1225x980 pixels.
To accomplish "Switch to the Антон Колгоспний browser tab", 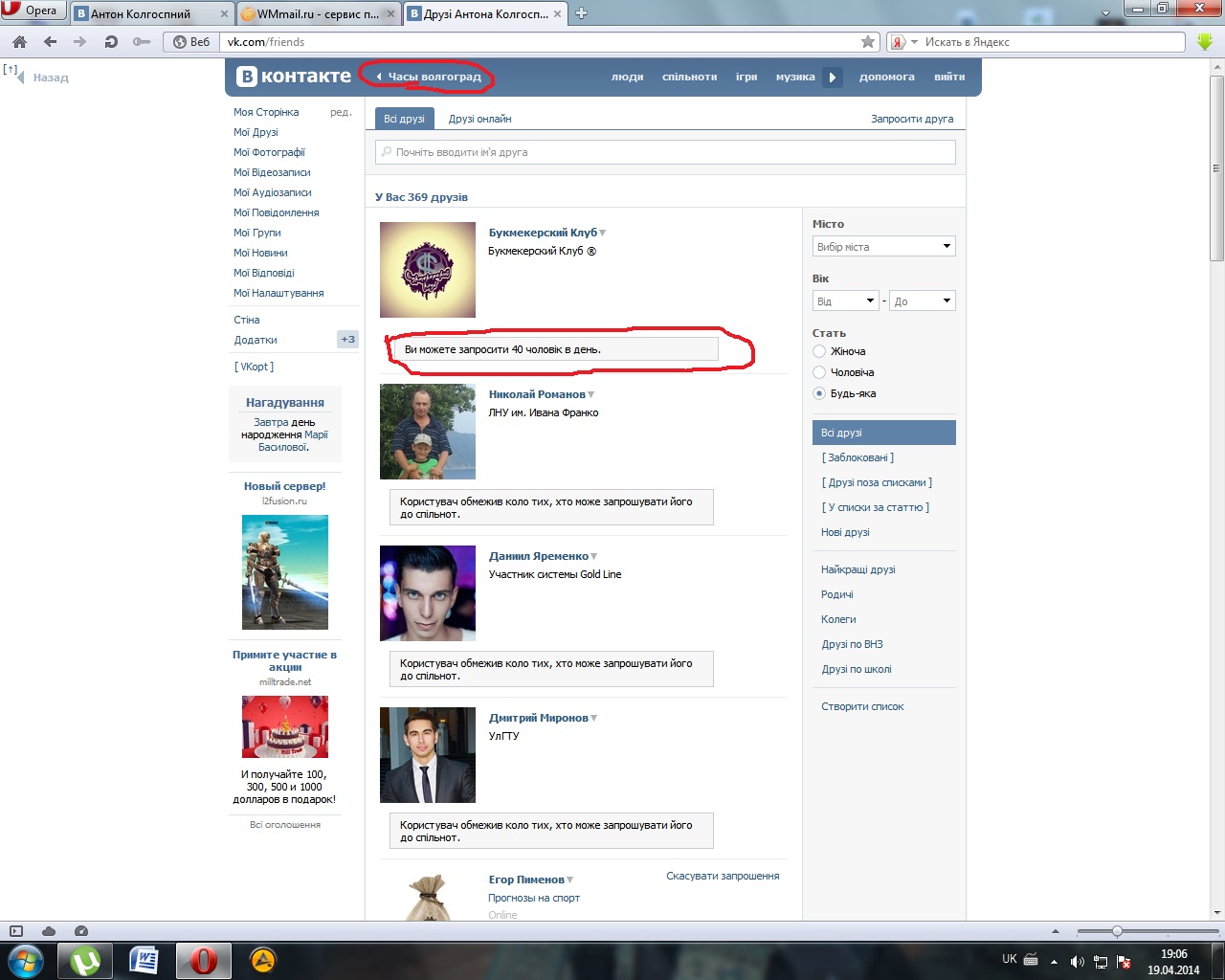I will coord(153,13).
